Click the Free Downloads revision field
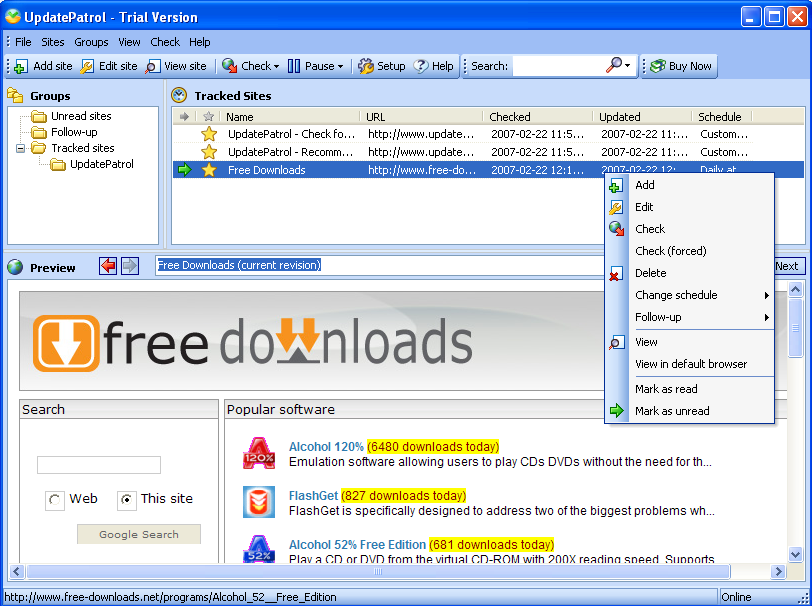The height and width of the screenshot is (606, 812). pyautogui.click(x=381, y=265)
